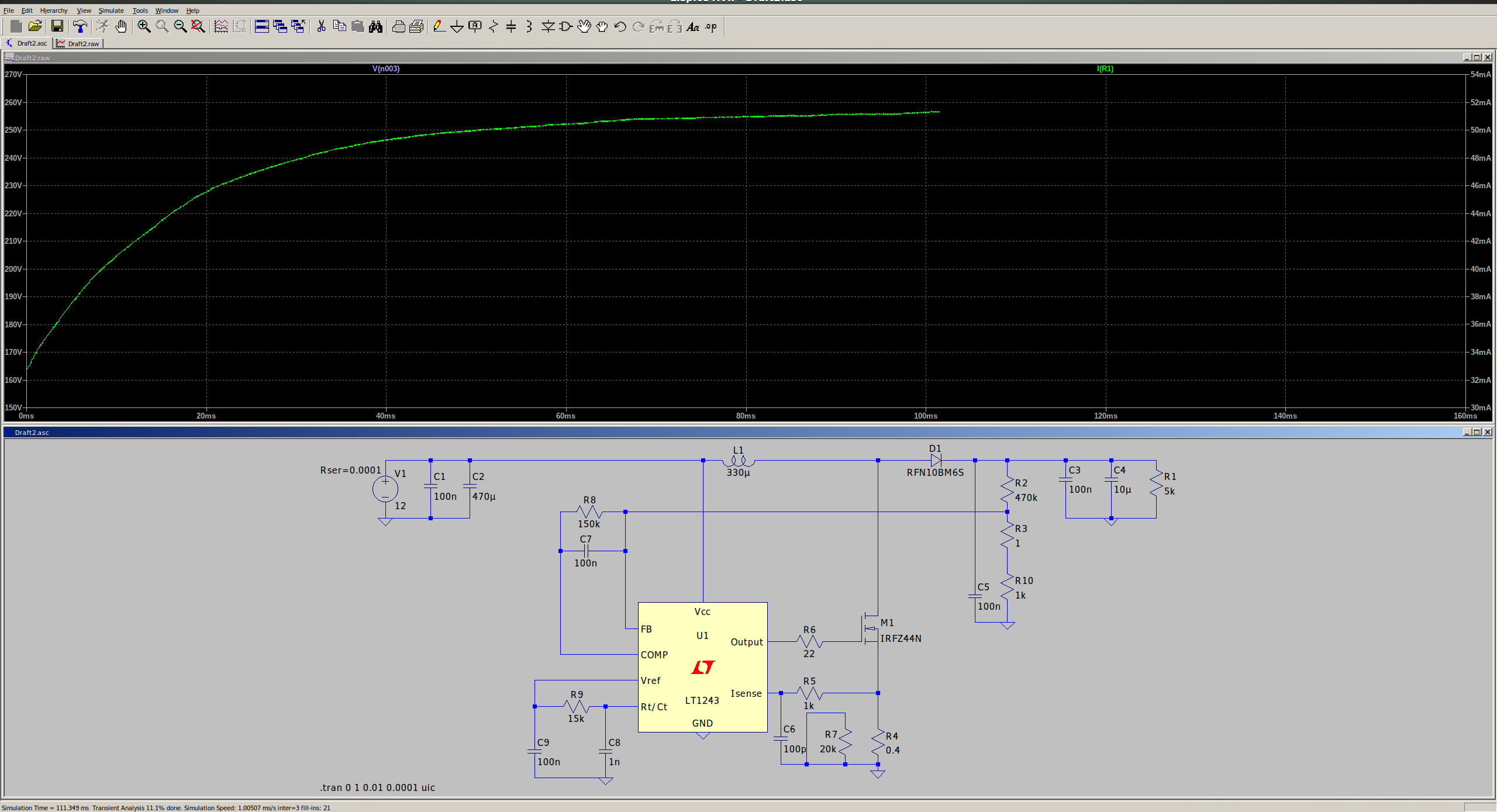Click the Find binoculars icon
Screen dimensions: 1497x812
click(x=375, y=26)
